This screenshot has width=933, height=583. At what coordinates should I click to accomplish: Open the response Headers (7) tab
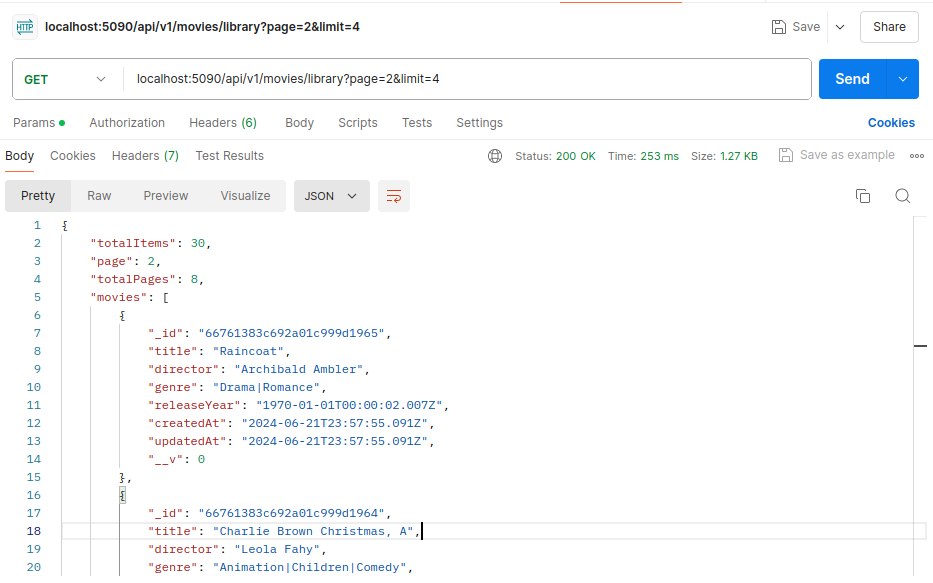coord(145,156)
